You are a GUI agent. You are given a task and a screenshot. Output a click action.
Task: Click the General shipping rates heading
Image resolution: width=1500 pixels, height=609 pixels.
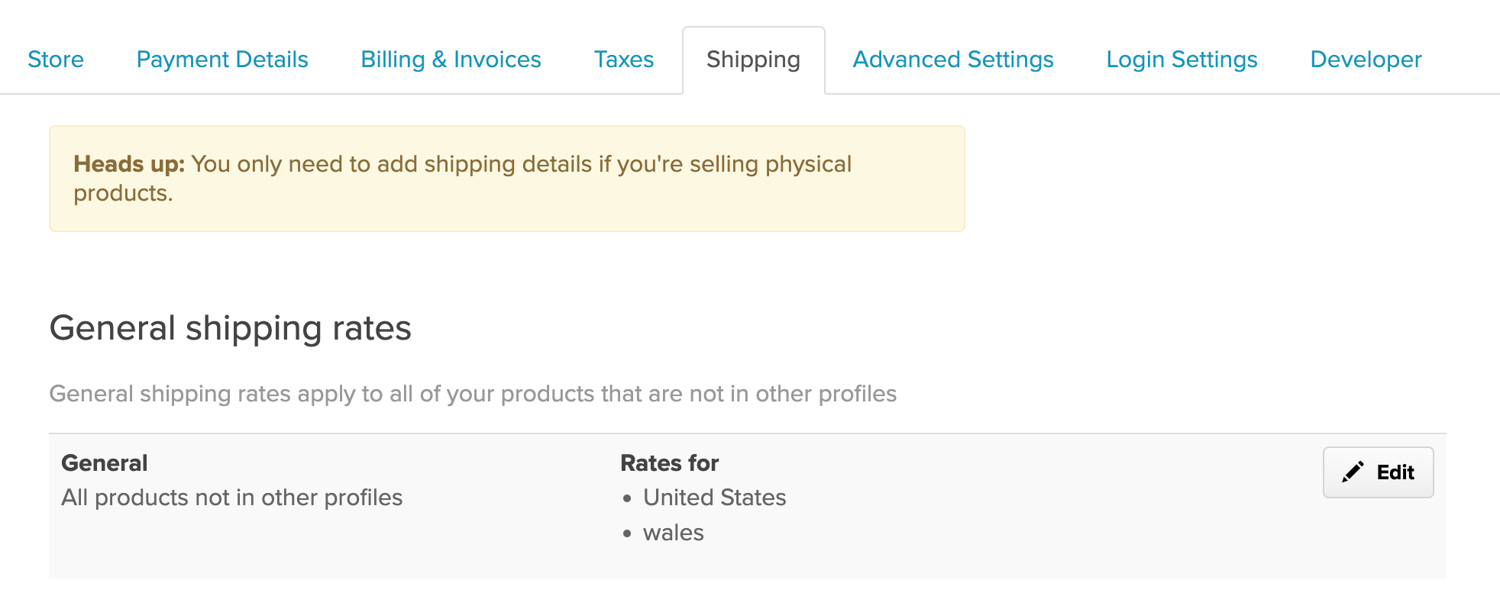click(230, 328)
